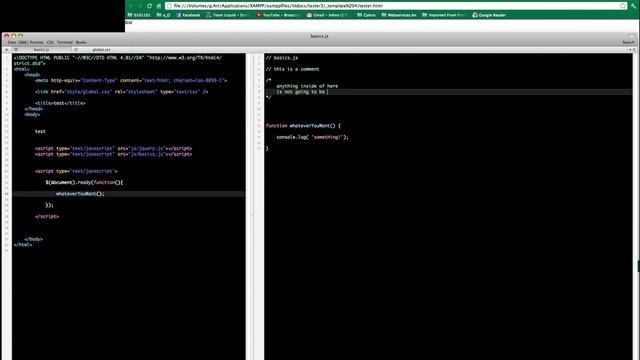This screenshot has width=640, height=360.
Task: Click '<title>test</title>' line
Action: (60, 103)
